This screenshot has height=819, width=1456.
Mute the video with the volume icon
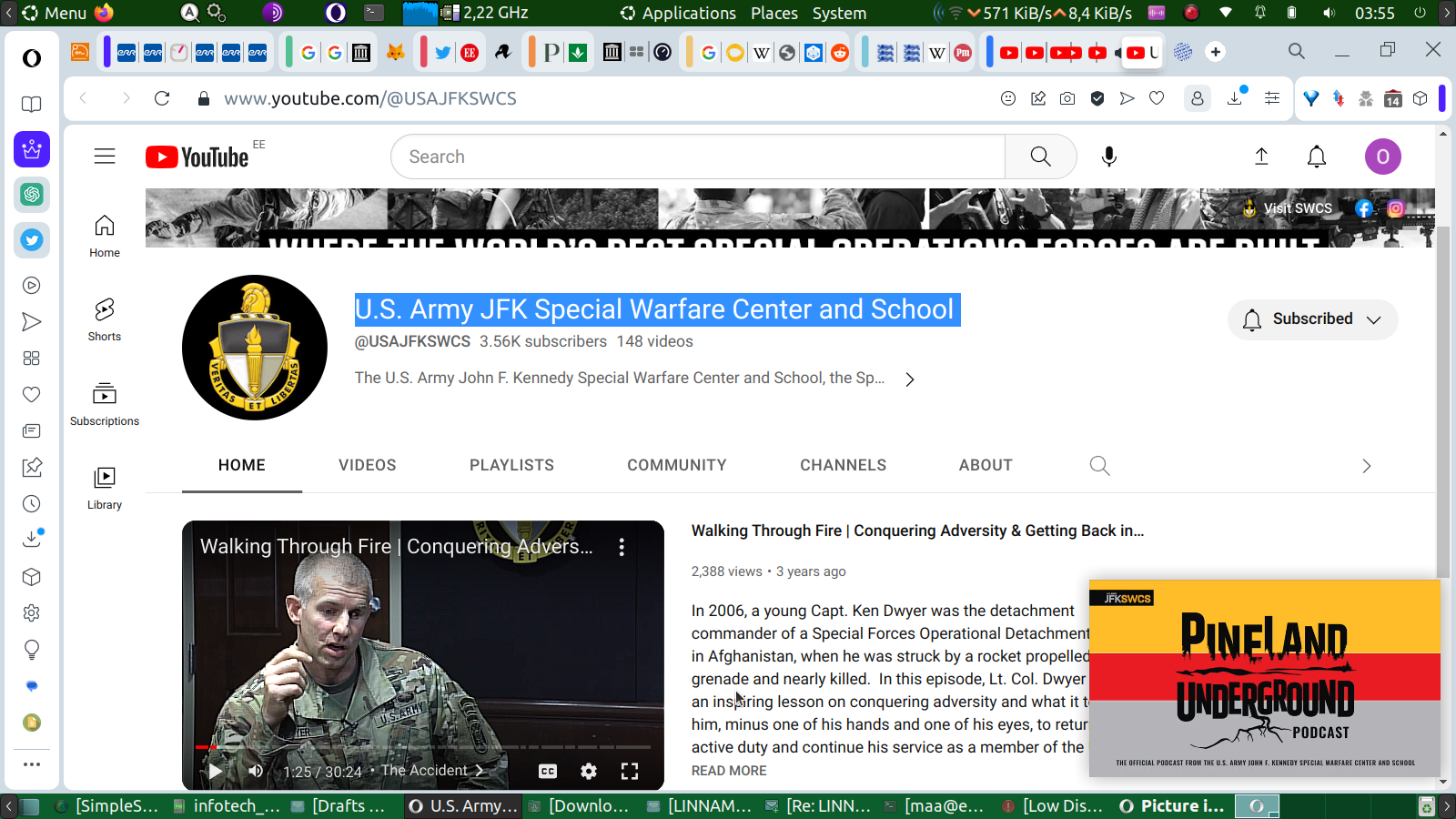point(256,772)
